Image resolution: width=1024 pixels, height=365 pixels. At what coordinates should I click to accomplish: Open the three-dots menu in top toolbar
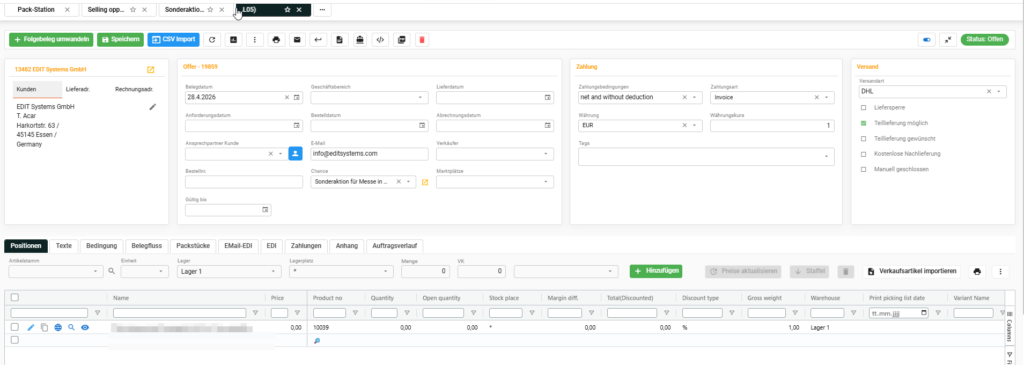pyautogui.click(x=254, y=40)
